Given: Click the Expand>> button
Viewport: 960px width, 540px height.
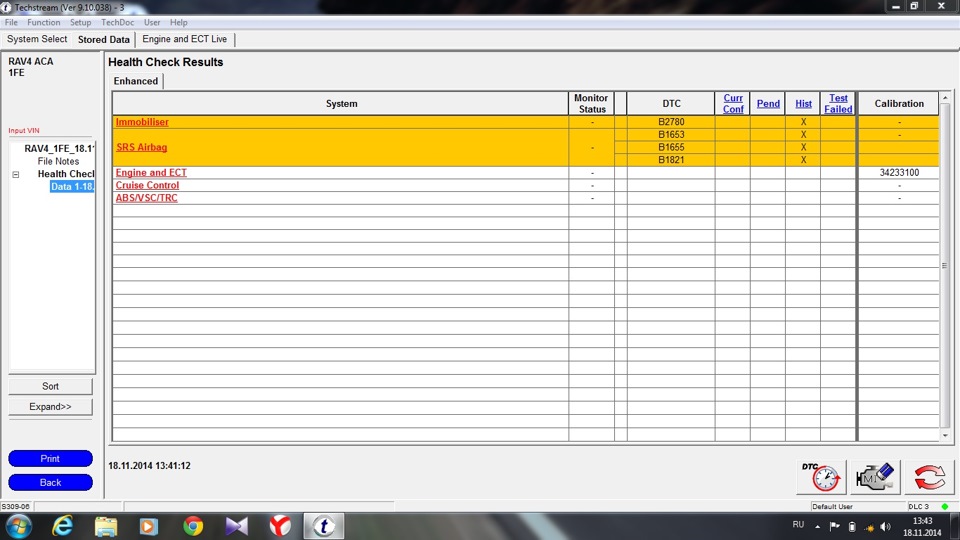Looking at the screenshot, I should click(x=50, y=407).
